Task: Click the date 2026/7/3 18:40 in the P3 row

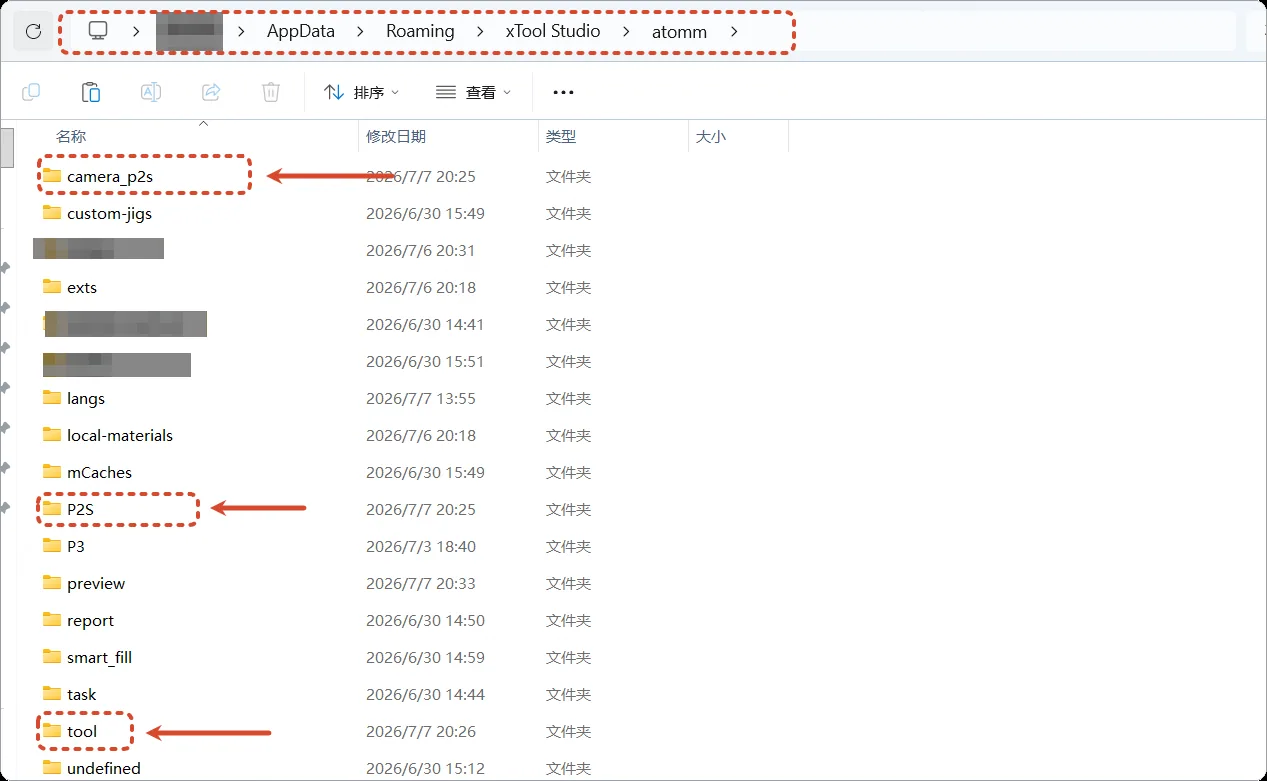Action: pyautogui.click(x=421, y=547)
